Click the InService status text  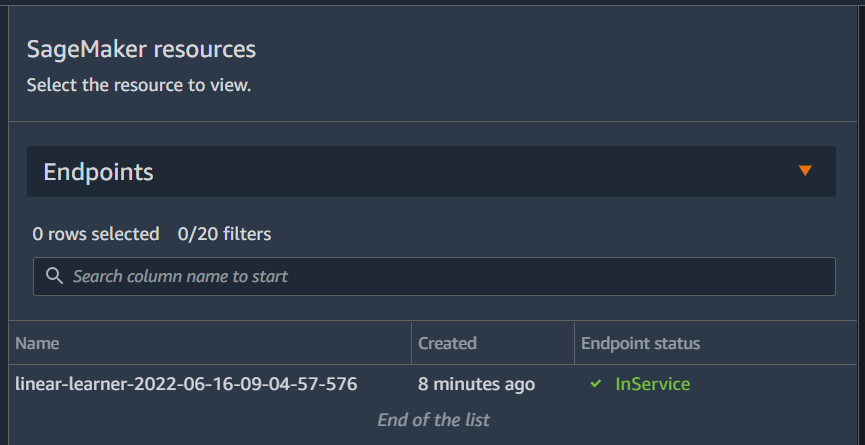[653, 384]
